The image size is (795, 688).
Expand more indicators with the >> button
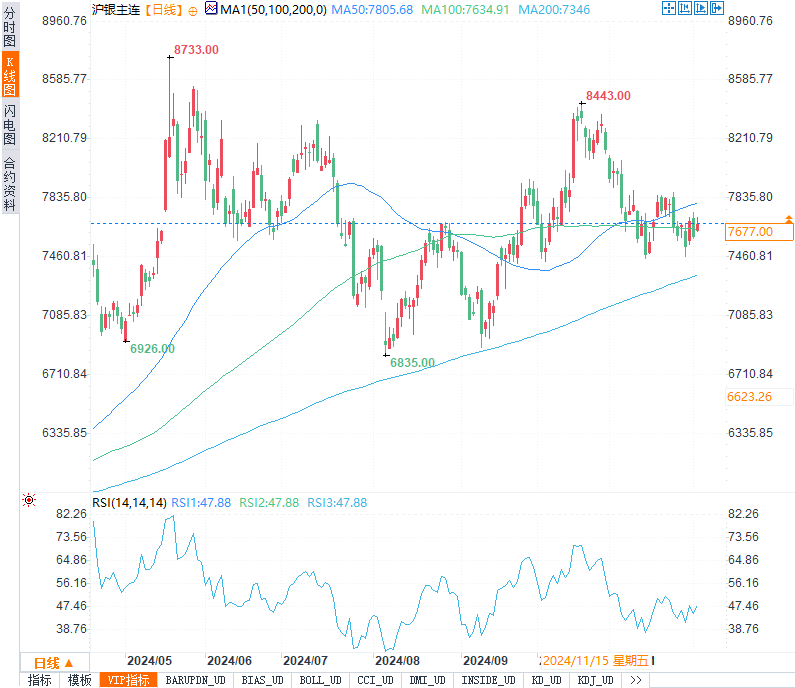[634, 680]
